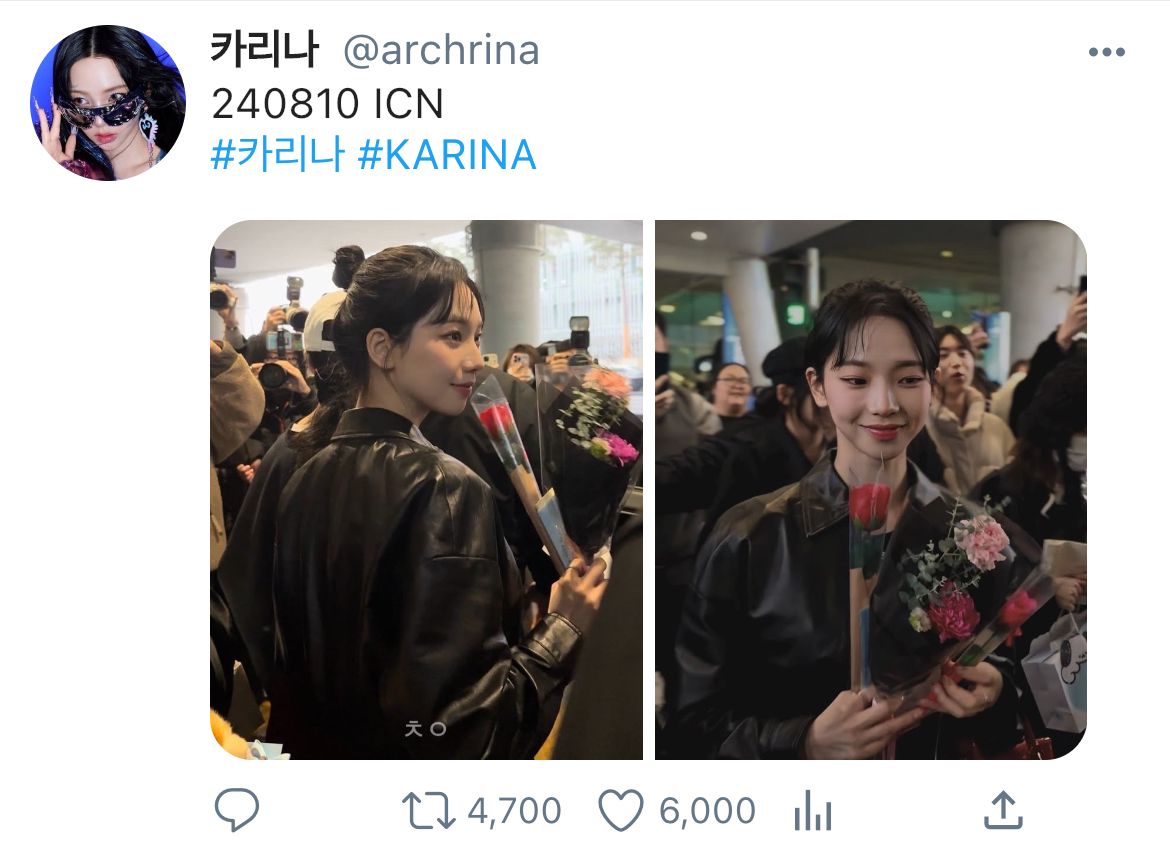The height and width of the screenshot is (857, 1170).
Task: Open the profile avatar with sunglasses
Action: pos(107,103)
